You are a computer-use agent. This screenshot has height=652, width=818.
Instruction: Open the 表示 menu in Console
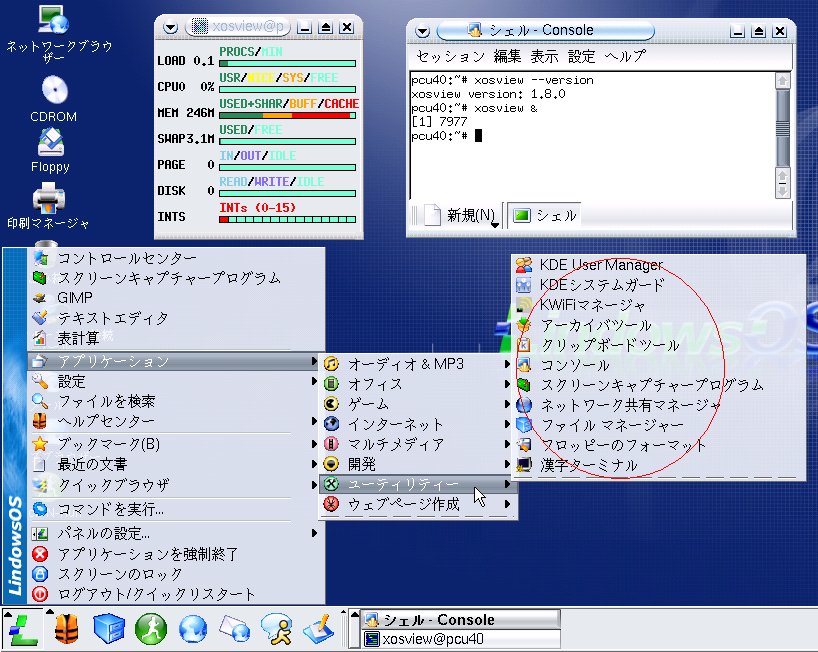[x=544, y=56]
